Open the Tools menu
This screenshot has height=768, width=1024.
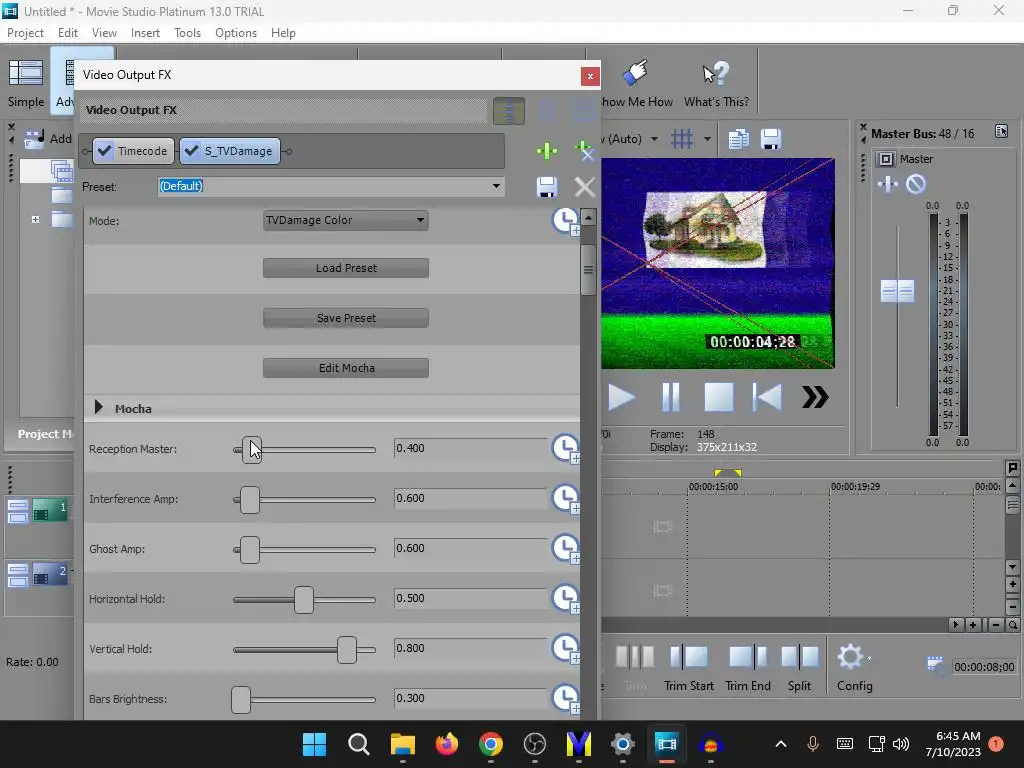point(187,33)
